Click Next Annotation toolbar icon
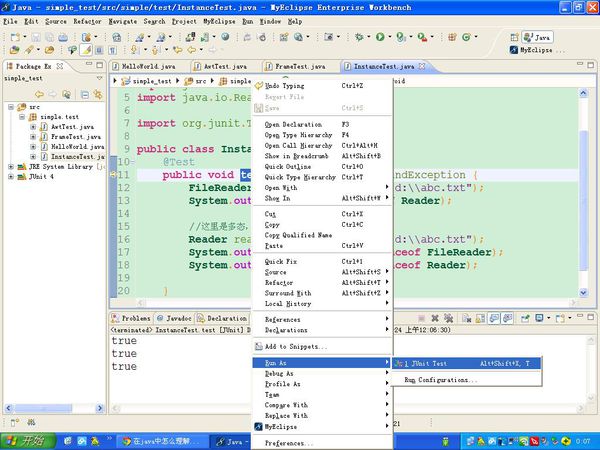Image resolution: width=600 pixels, height=450 pixels. pos(134,50)
